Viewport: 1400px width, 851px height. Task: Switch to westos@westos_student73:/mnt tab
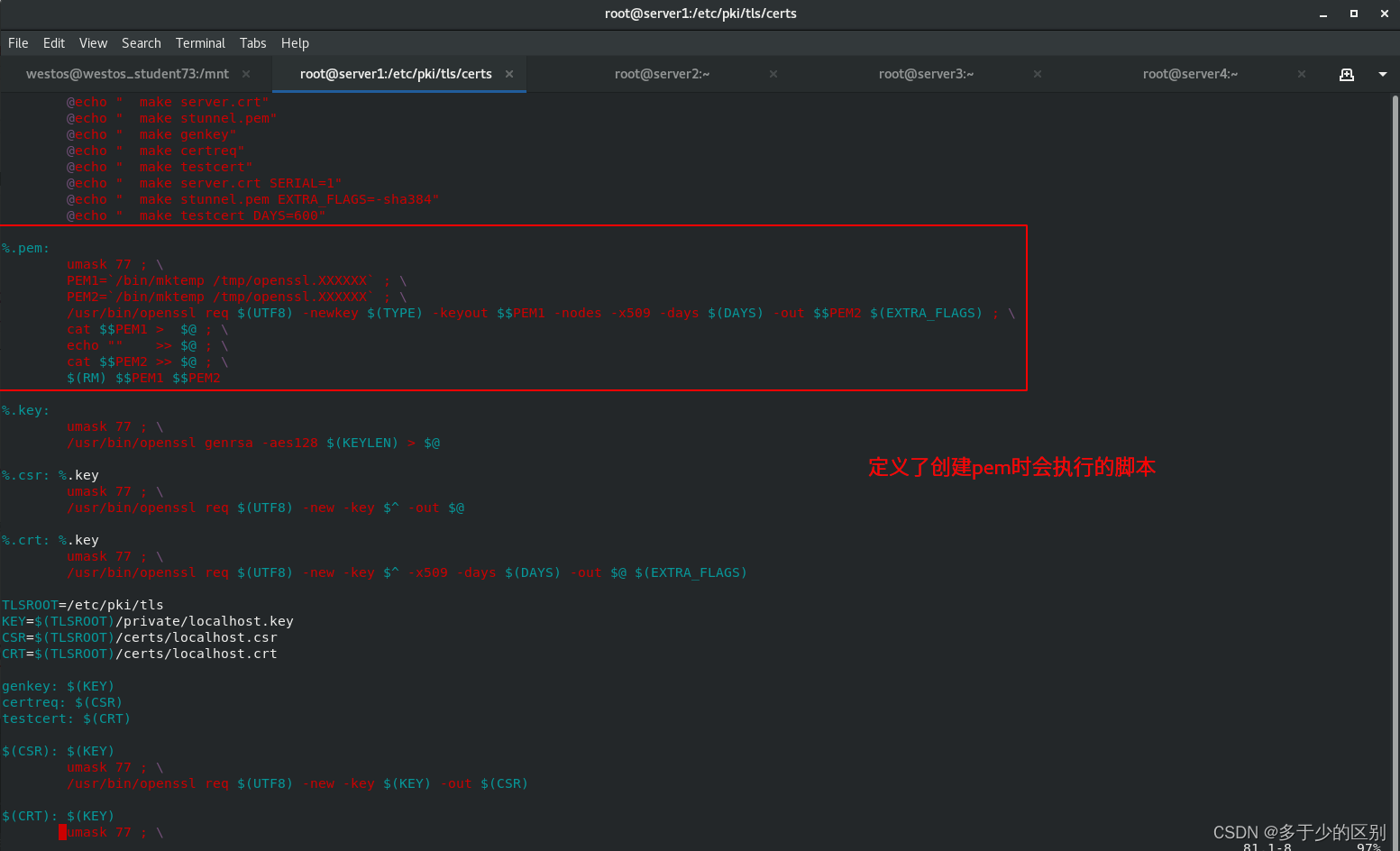[127, 74]
